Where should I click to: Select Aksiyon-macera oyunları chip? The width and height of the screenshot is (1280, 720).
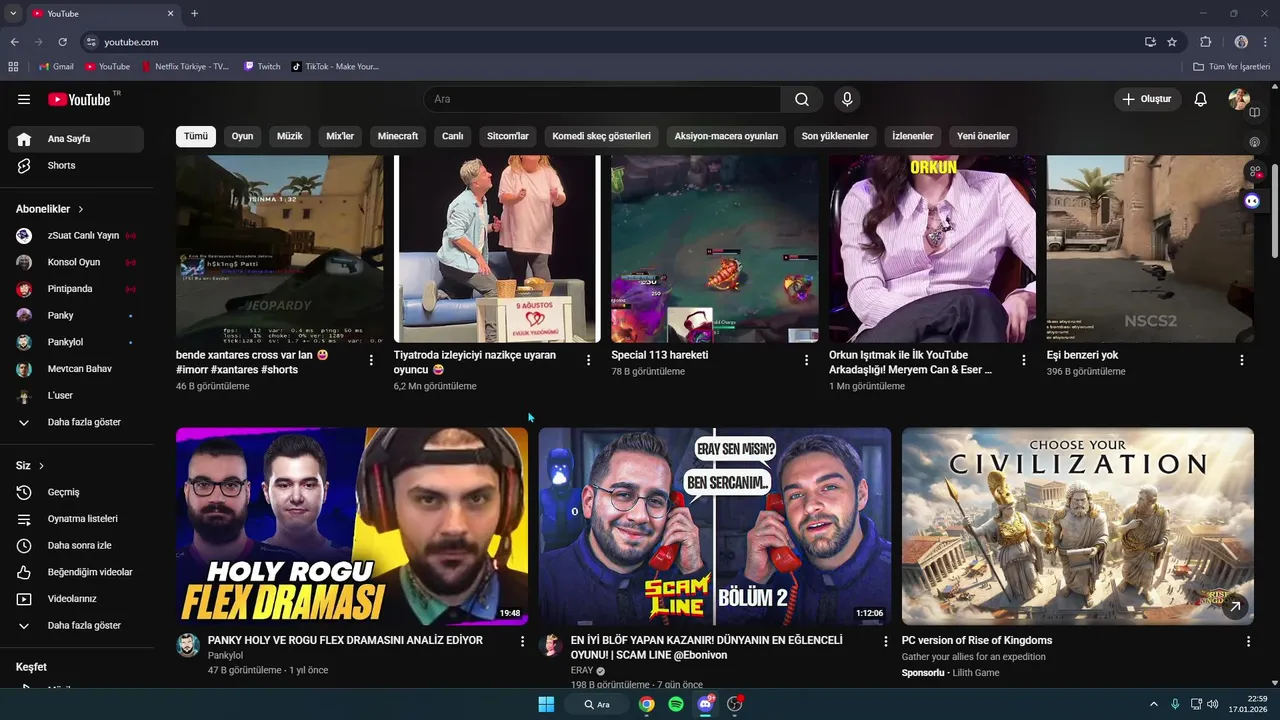tap(726, 136)
